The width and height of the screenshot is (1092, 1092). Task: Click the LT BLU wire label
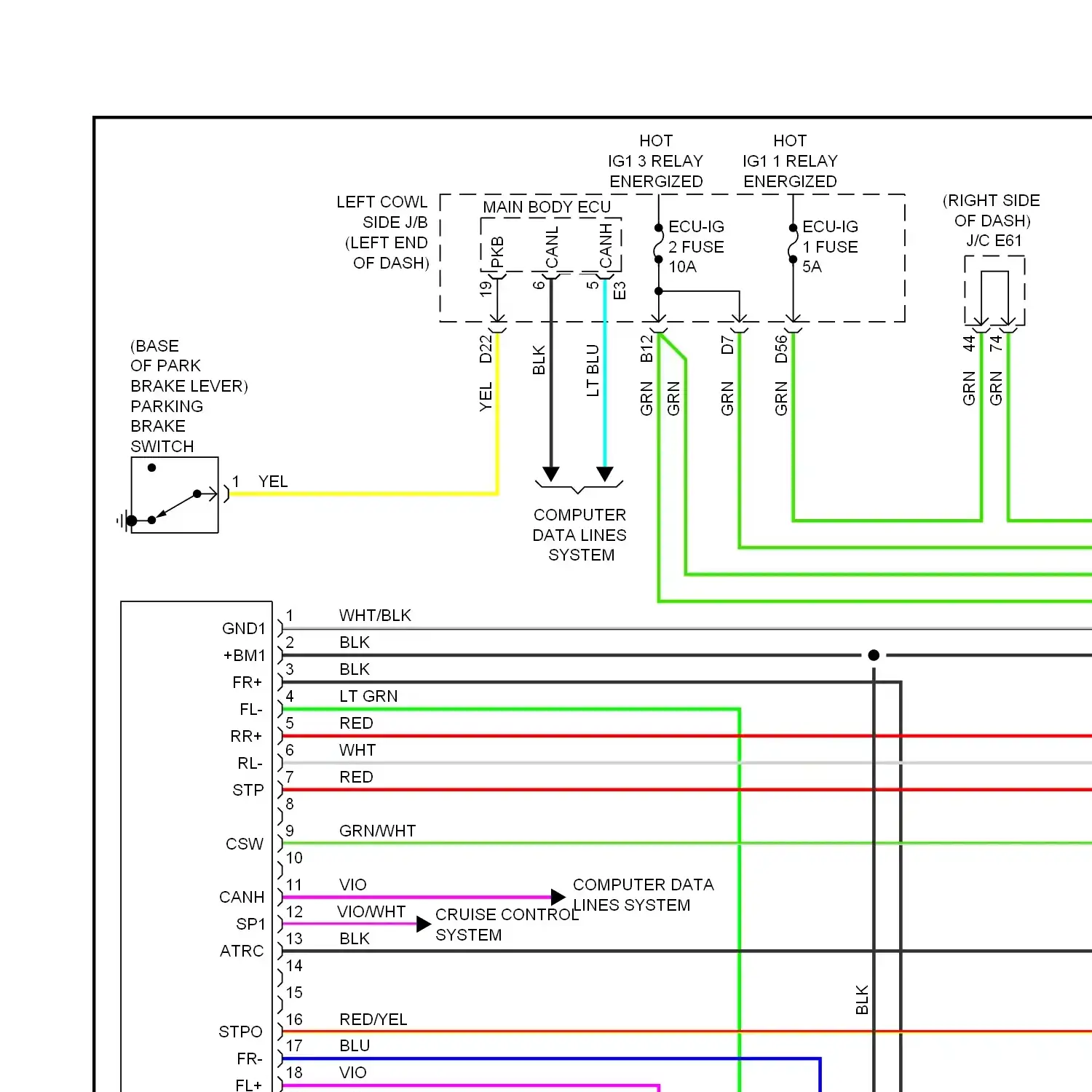tap(593, 371)
